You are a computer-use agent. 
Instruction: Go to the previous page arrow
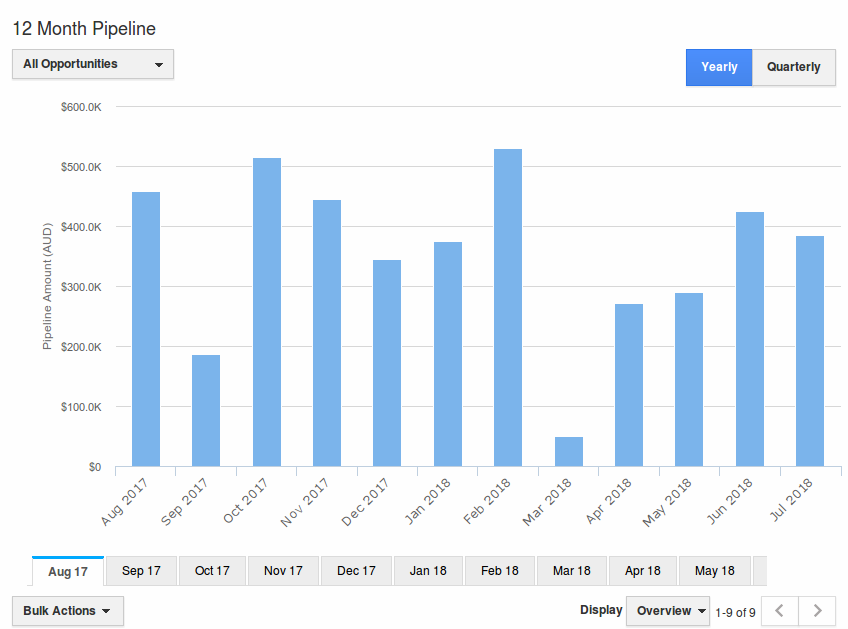pos(780,611)
